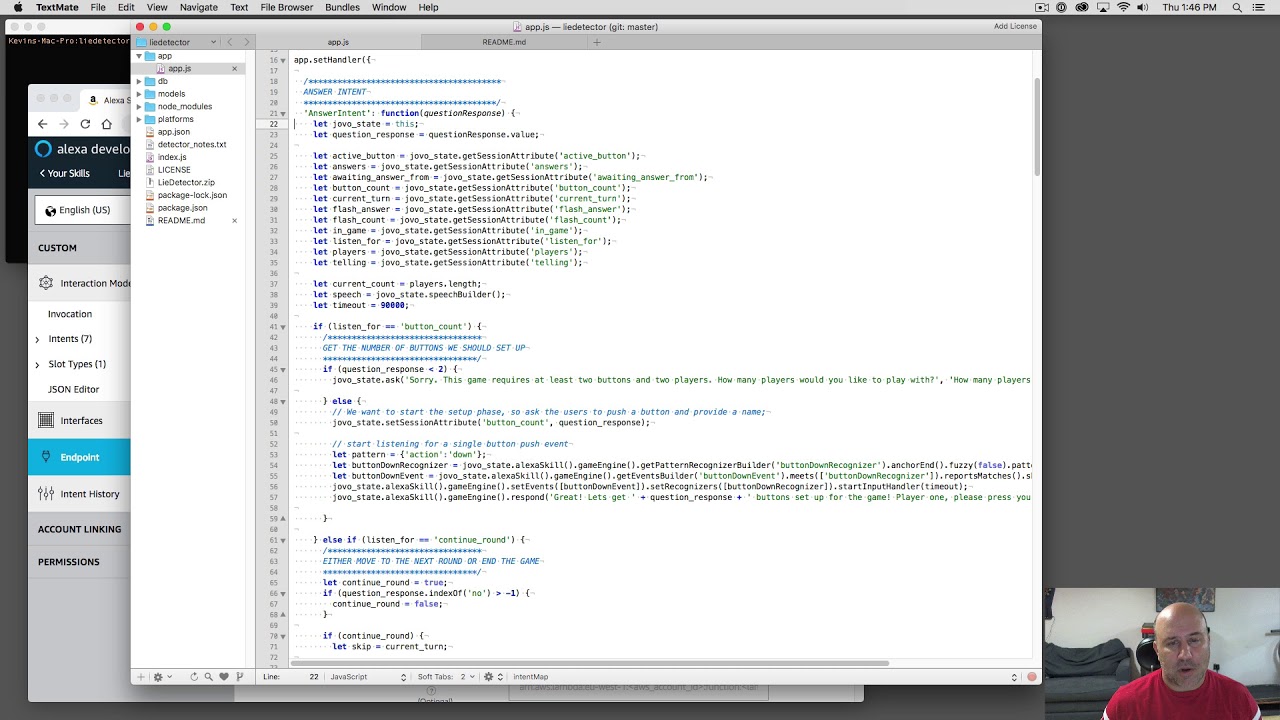The width and height of the screenshot is (1280, 720).
Task: Switch to the README.md tab
Action: pyautogui.click(x=504, y=42)
